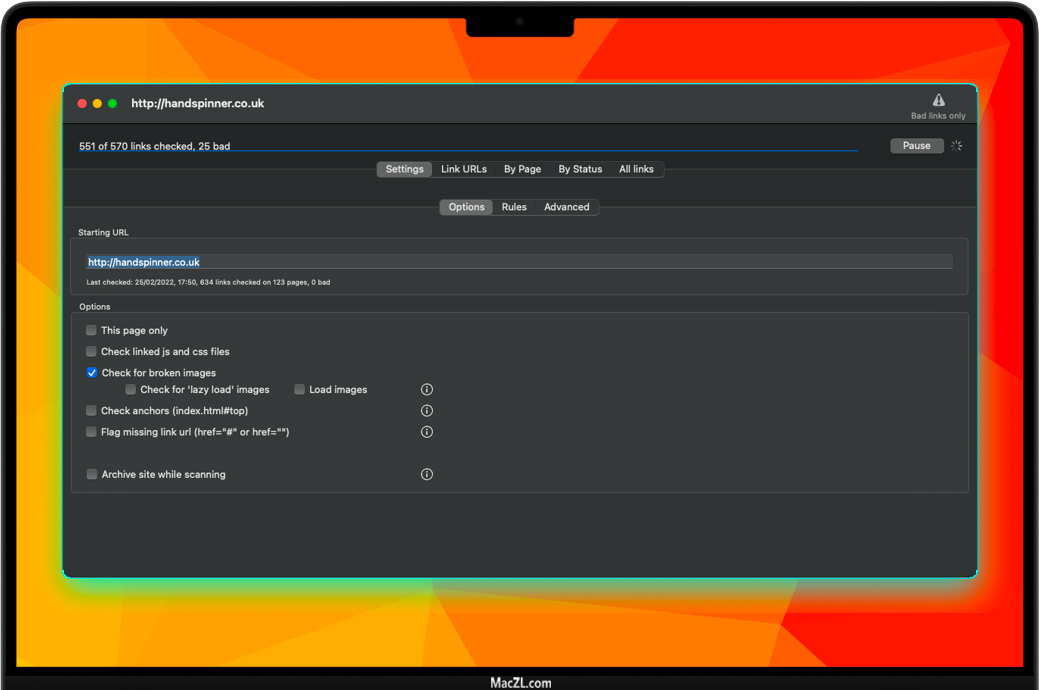Open the Advanced settings tab
Screen dimensions: 1040x690
pyautogui.click(x=566, y=207)
